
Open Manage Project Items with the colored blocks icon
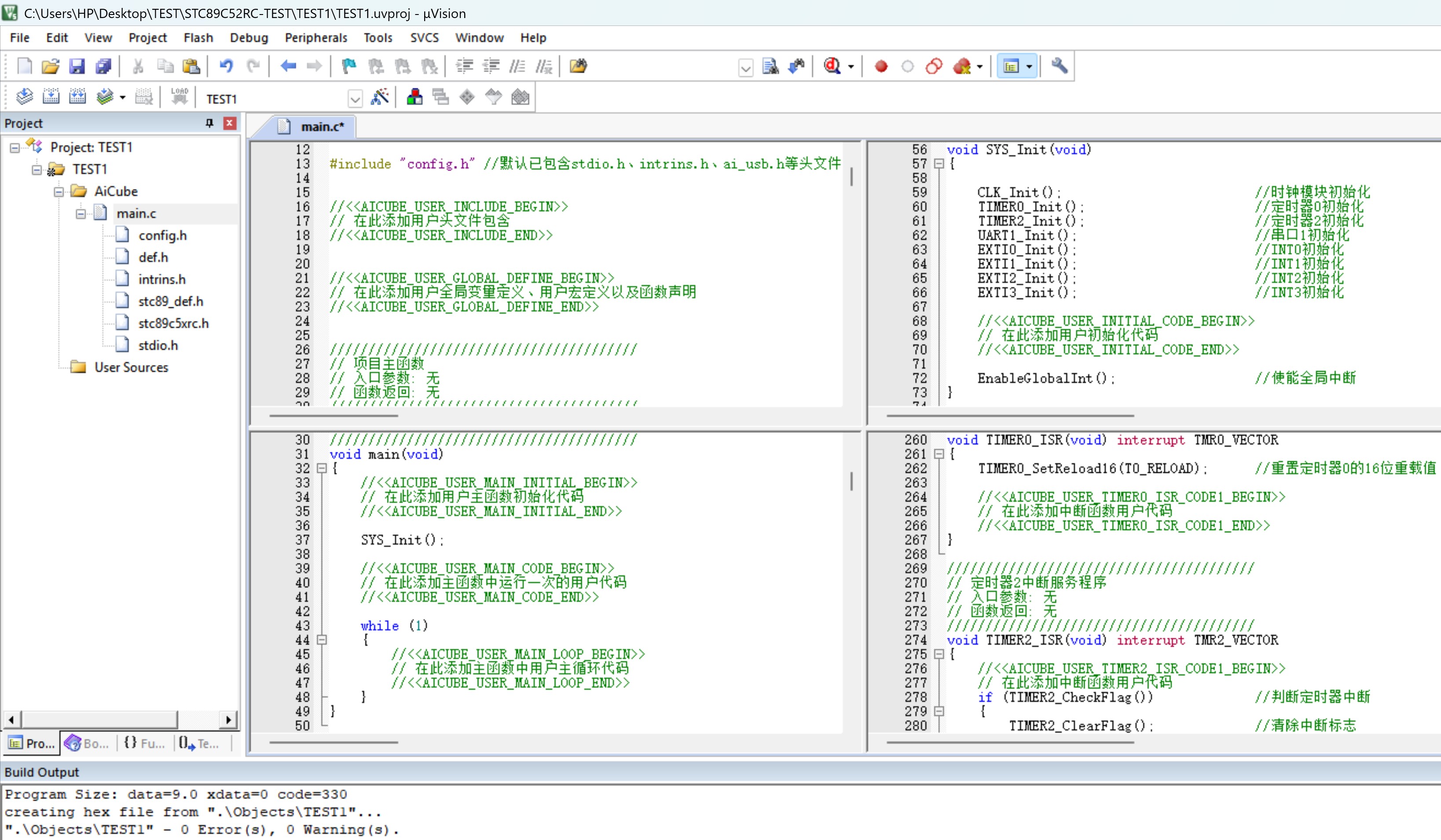pos(414,97)
